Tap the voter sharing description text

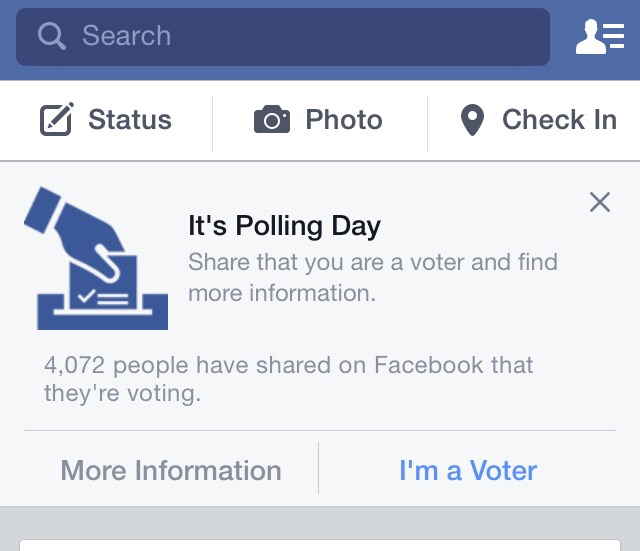click(373, 278)
